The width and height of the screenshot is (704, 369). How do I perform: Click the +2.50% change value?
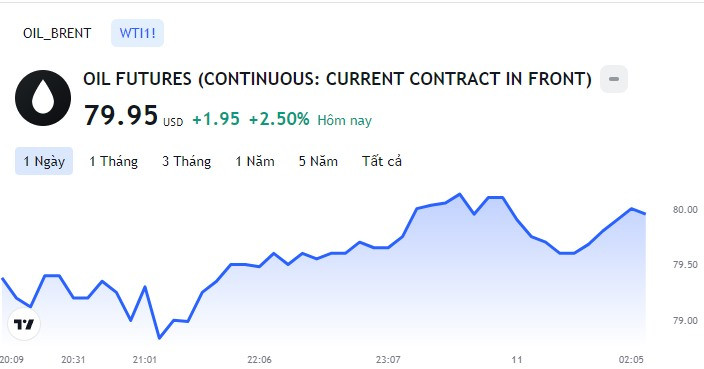pos(279,119)
